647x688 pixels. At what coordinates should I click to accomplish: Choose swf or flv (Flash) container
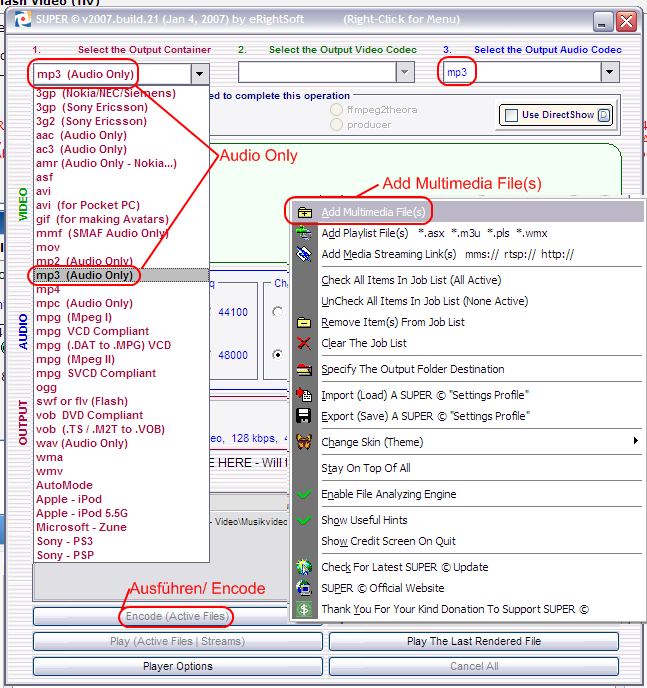[122, 401]
